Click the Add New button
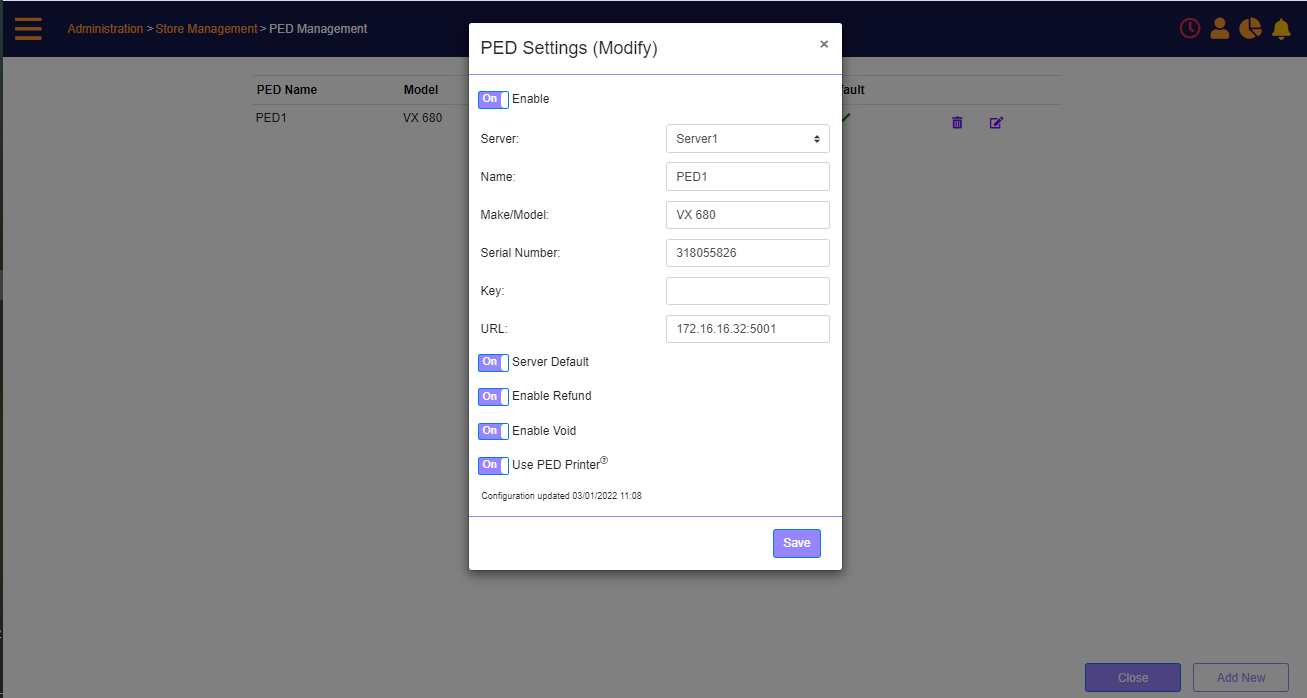 1241,677
